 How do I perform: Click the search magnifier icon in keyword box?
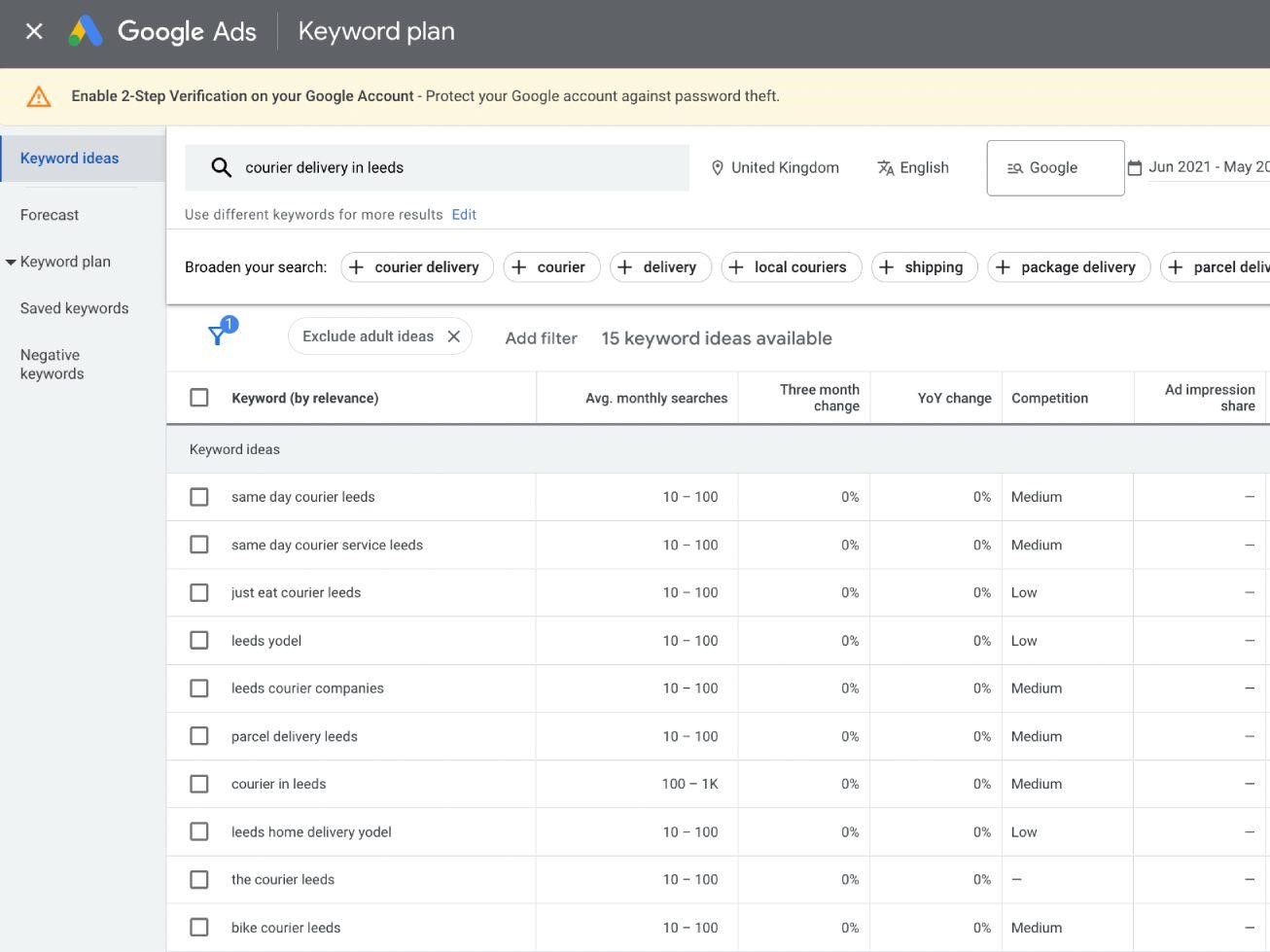coord(221,167)
